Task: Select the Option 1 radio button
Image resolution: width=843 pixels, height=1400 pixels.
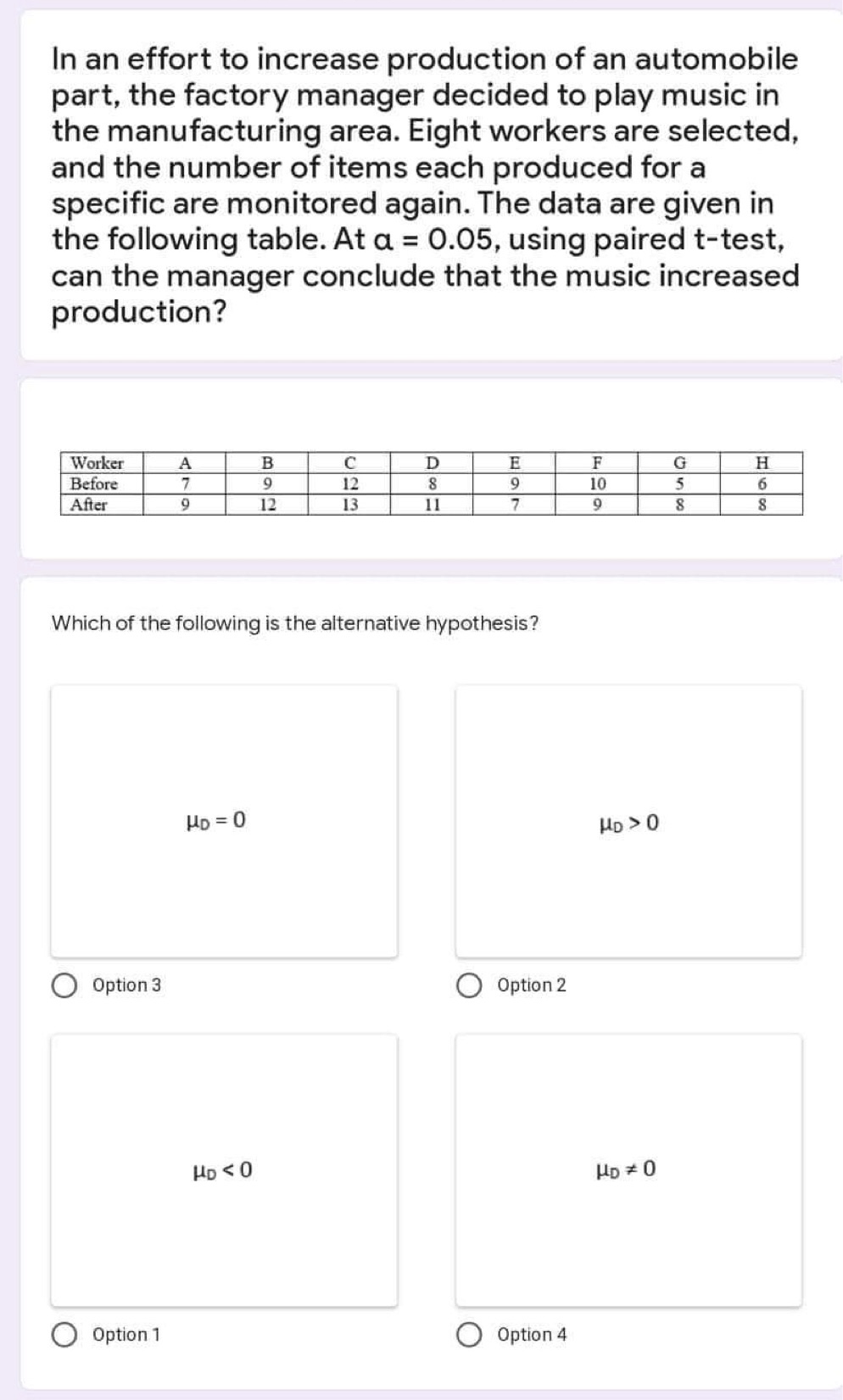Action: coord(62,1334)
